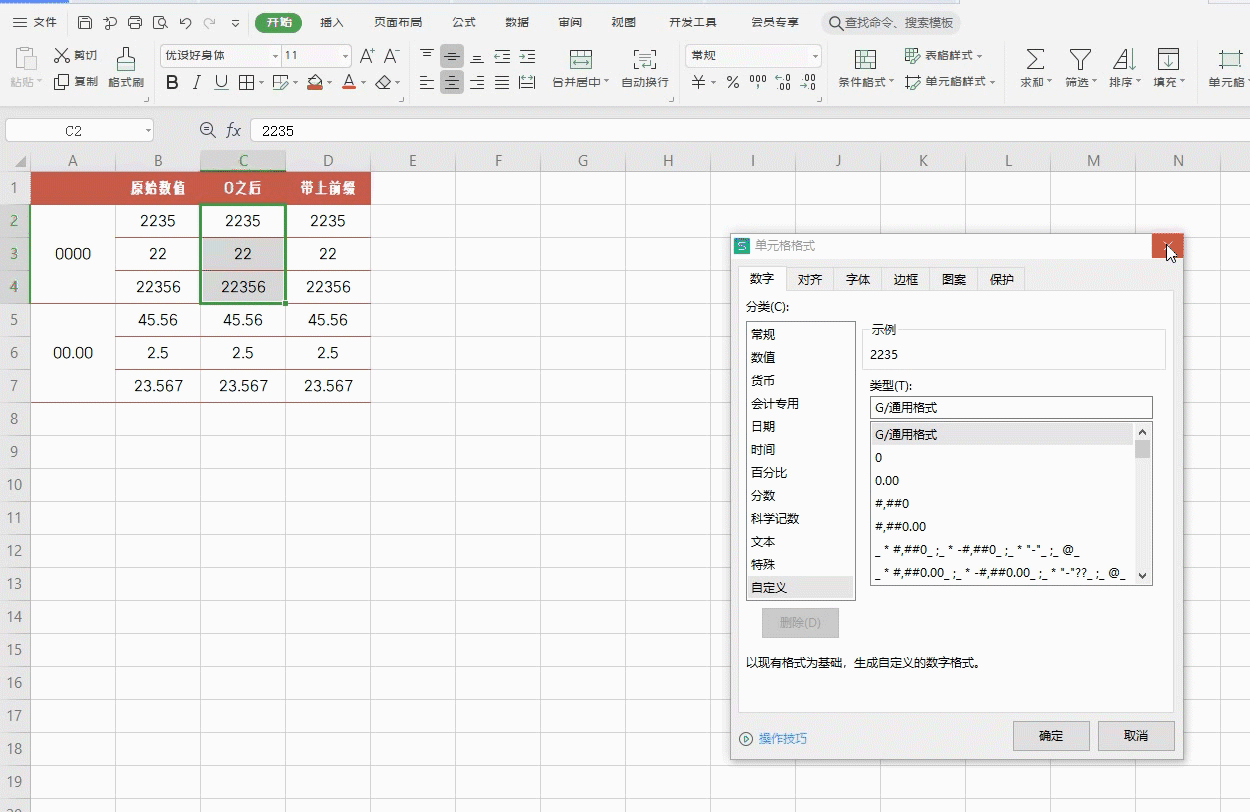Click the insert function fx icon
The height and width of the screenshot is (812, 1250).
(232, 130)
